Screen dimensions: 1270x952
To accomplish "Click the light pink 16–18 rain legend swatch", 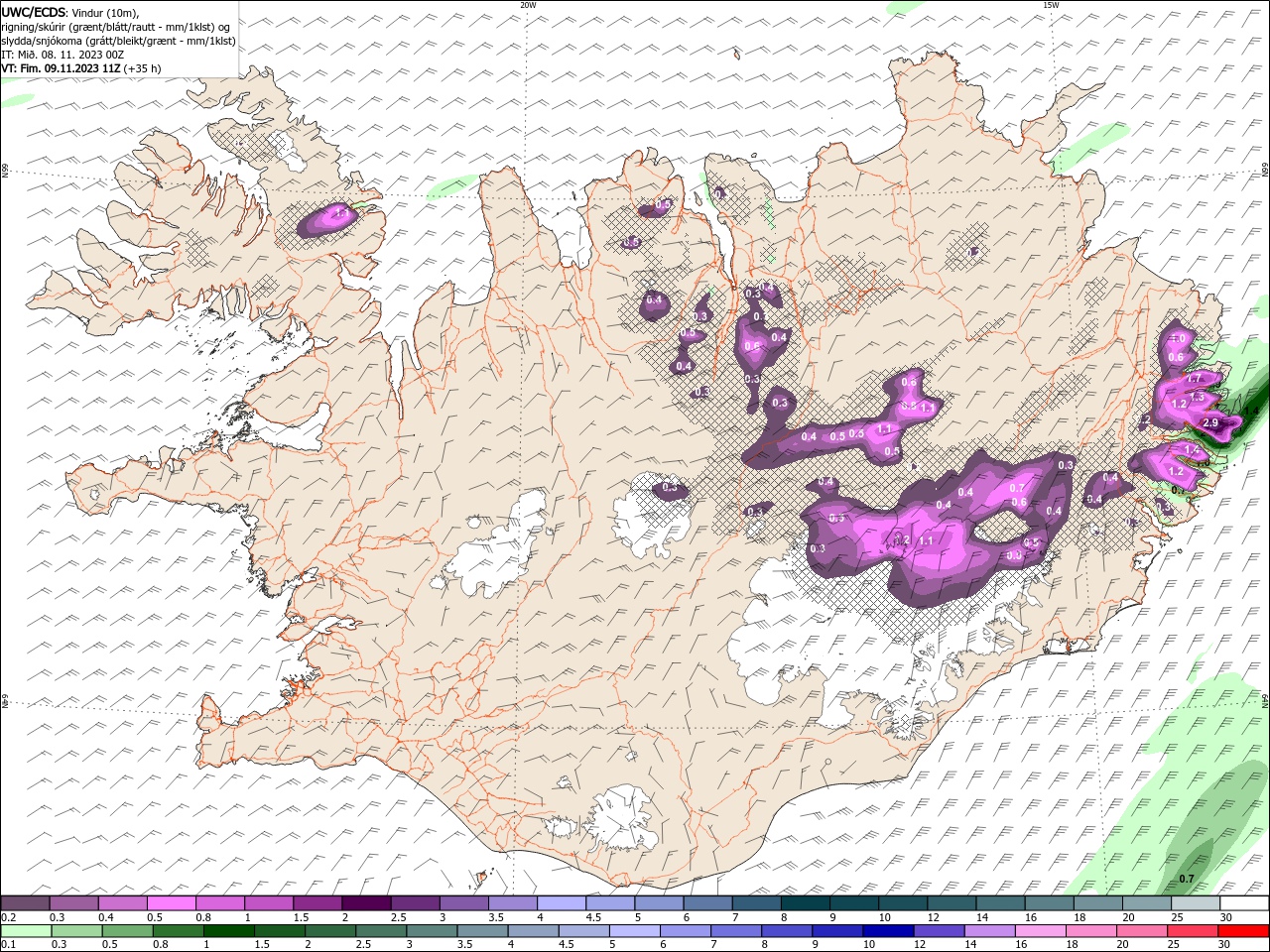I will point(1040,931).
